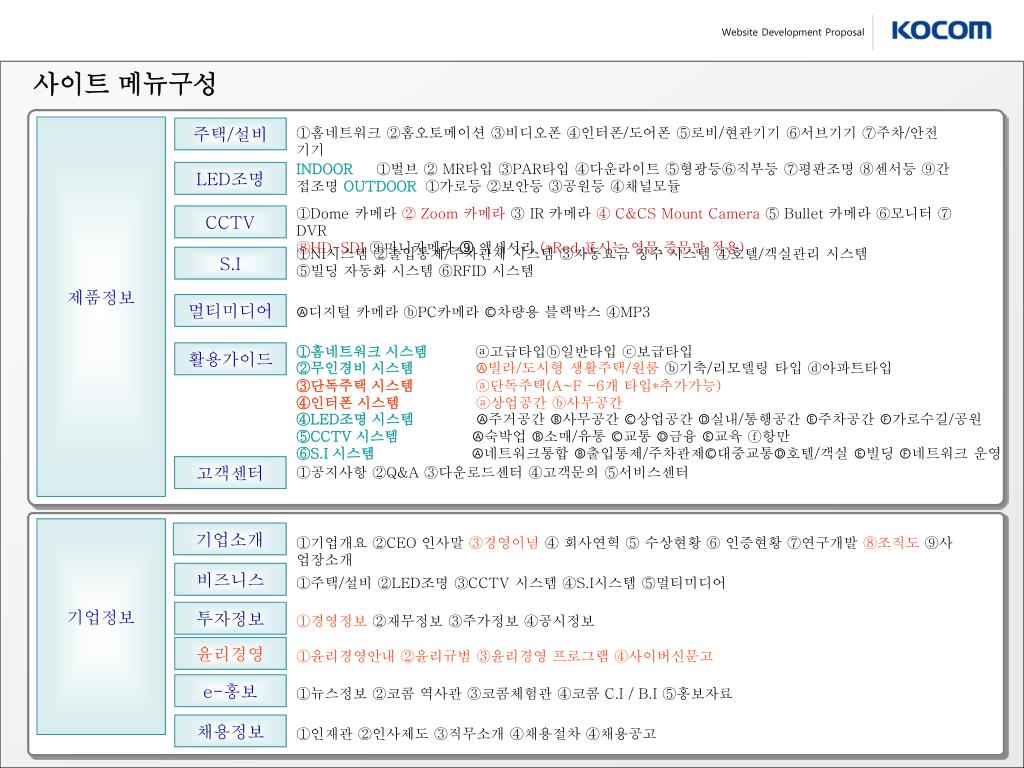Viewport: 1024px width, 768px height.
Task: Click ①홈네트워크 시스템 guide entry
Action: [361, 351]
